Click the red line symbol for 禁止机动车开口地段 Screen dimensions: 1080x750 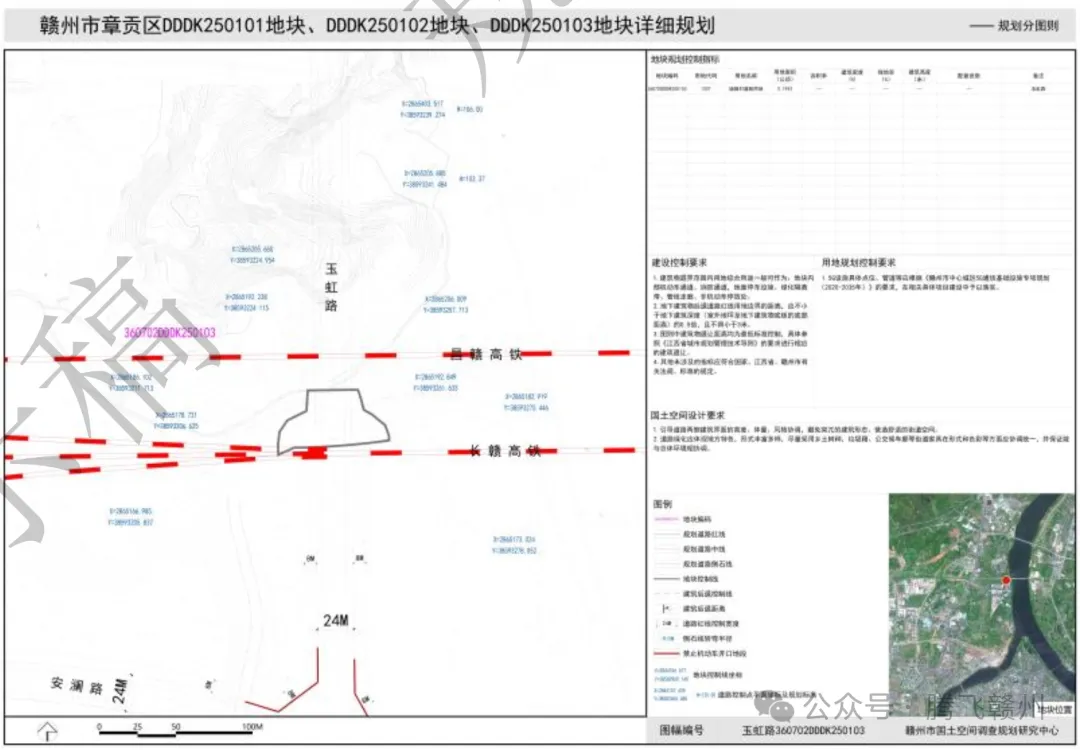coord(665,654)
